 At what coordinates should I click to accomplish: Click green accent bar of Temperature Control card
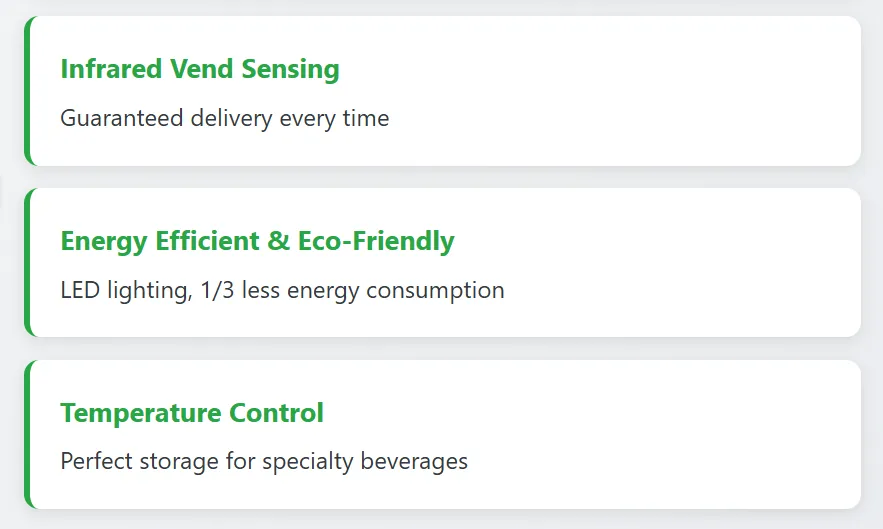[x=27, y=434]
